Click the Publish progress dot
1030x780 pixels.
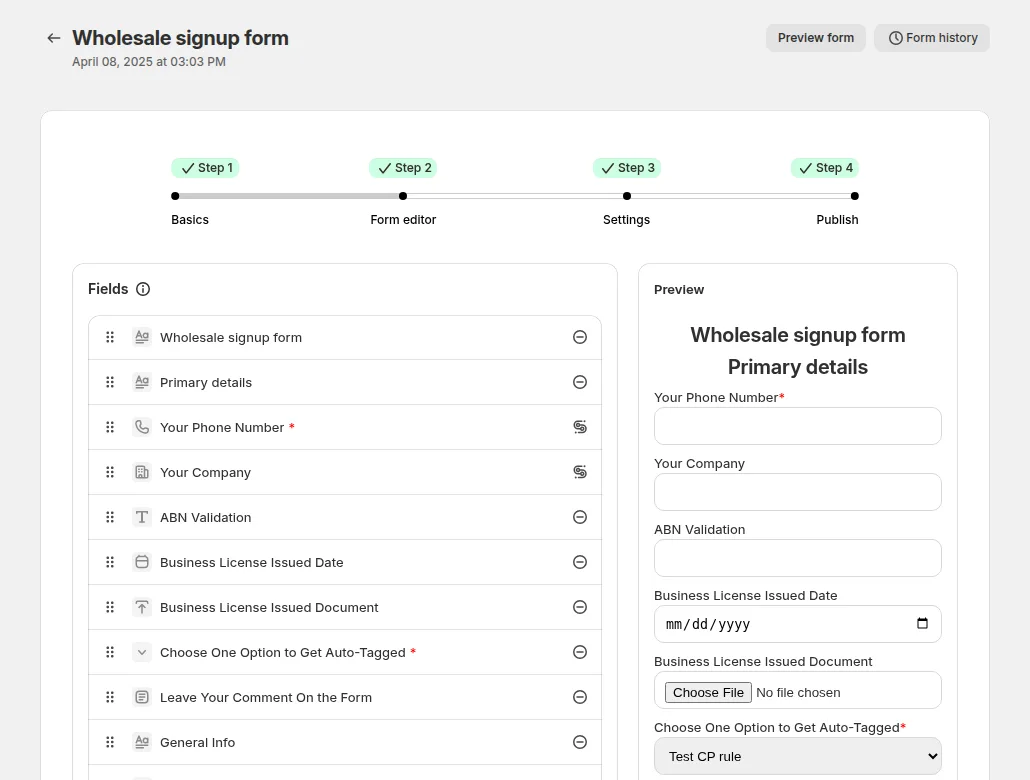tap(854, 196)
